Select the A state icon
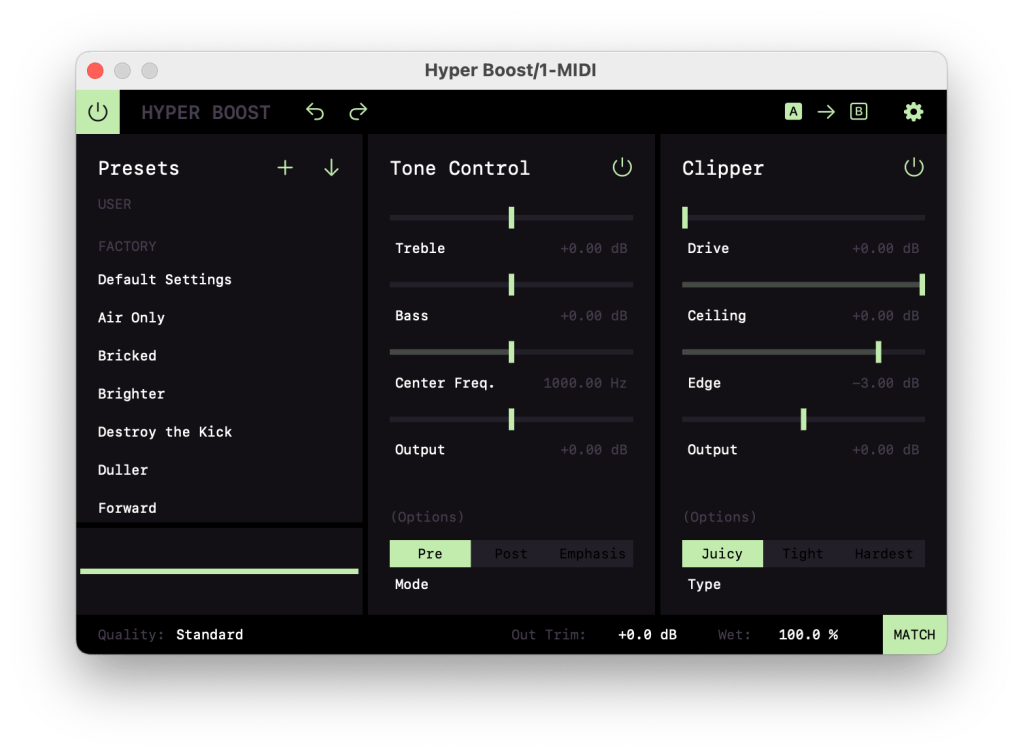The width and height of the screenshot is (1023, 755). (793, 112)
